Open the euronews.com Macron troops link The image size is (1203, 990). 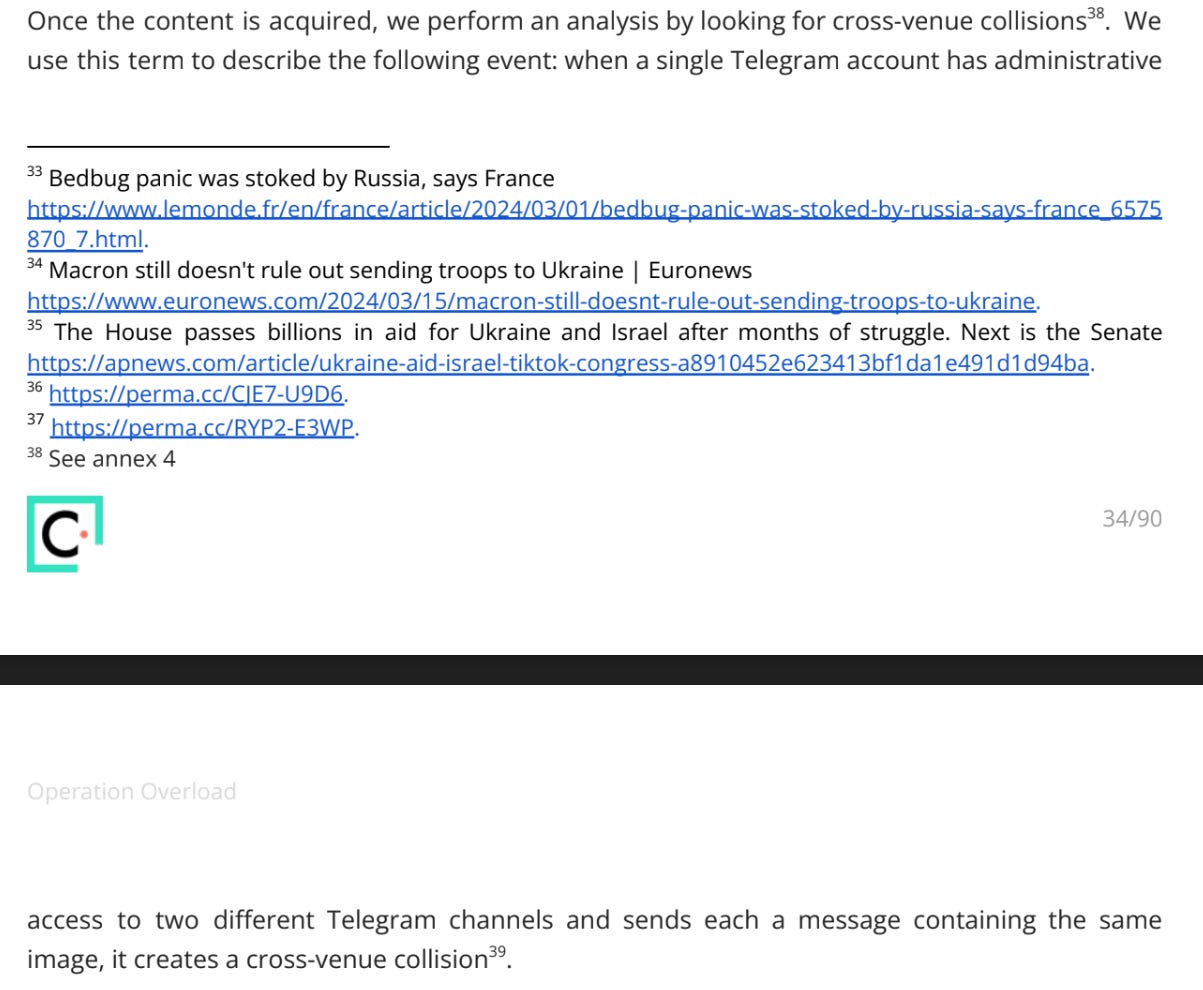[531, 301]
